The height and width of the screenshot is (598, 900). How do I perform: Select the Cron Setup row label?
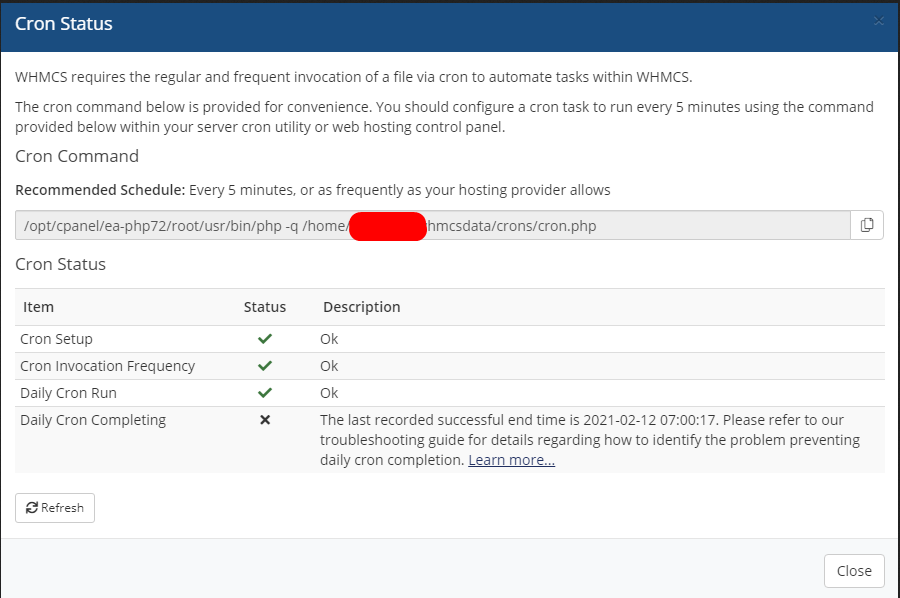(x=56, y=339)
